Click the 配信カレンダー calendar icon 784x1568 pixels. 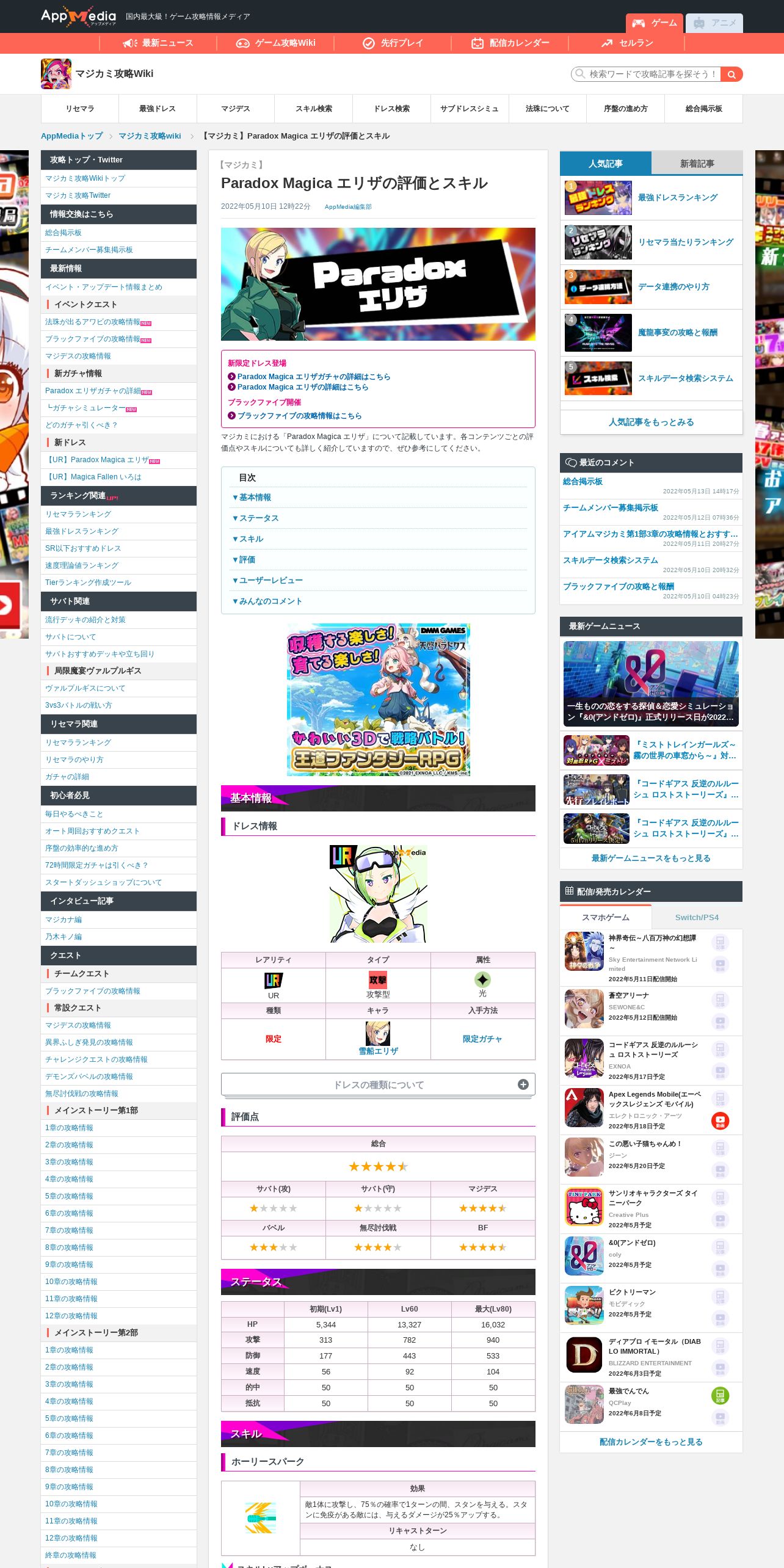click(x=477, y=43)
